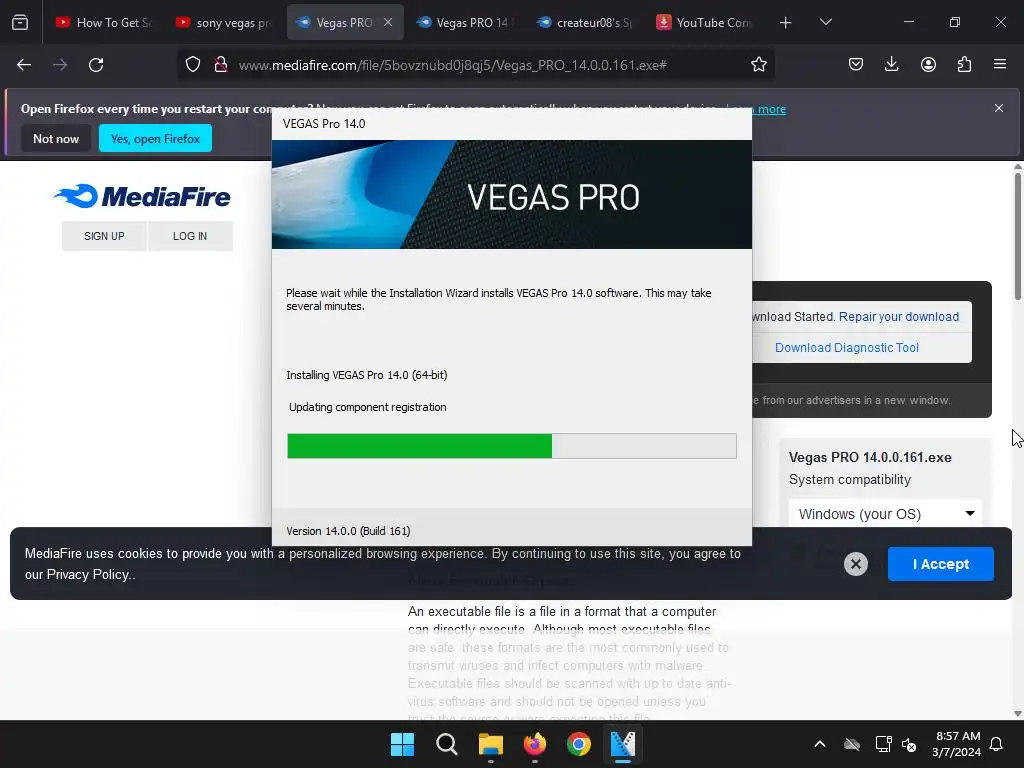Image resolution: width=1024 pixels, height=768 pixels.
Task: Open the 'Windows (your OS)' compatibility dropdown
Action: [x=885, y=514]
